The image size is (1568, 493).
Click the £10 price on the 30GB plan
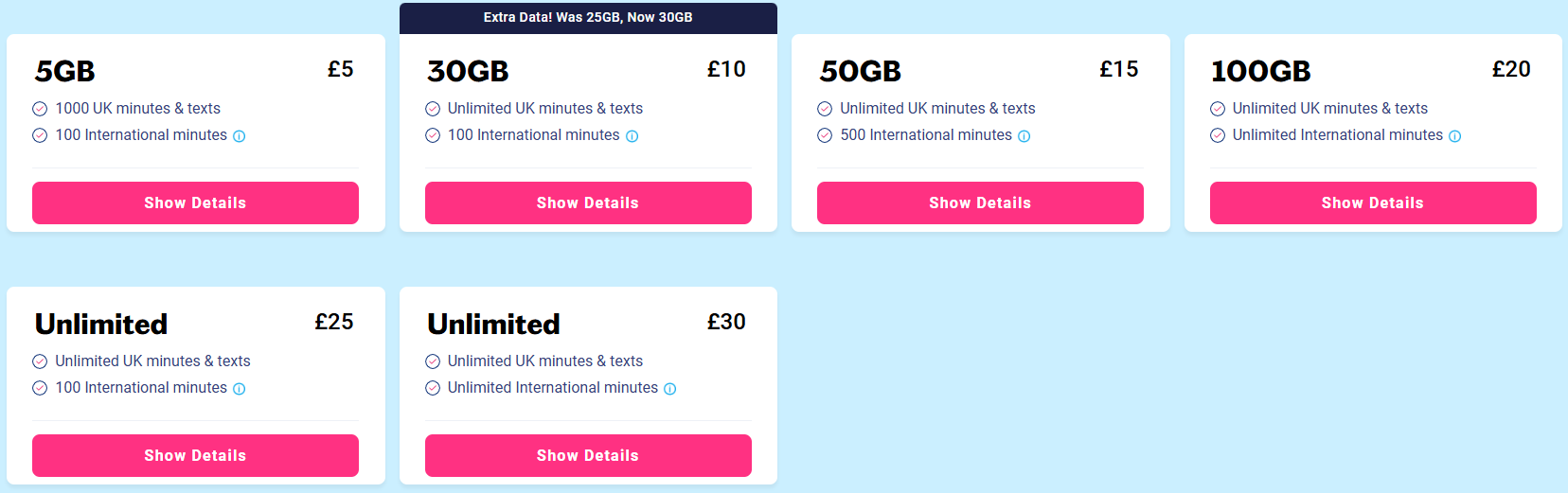(x=727, y=69)
